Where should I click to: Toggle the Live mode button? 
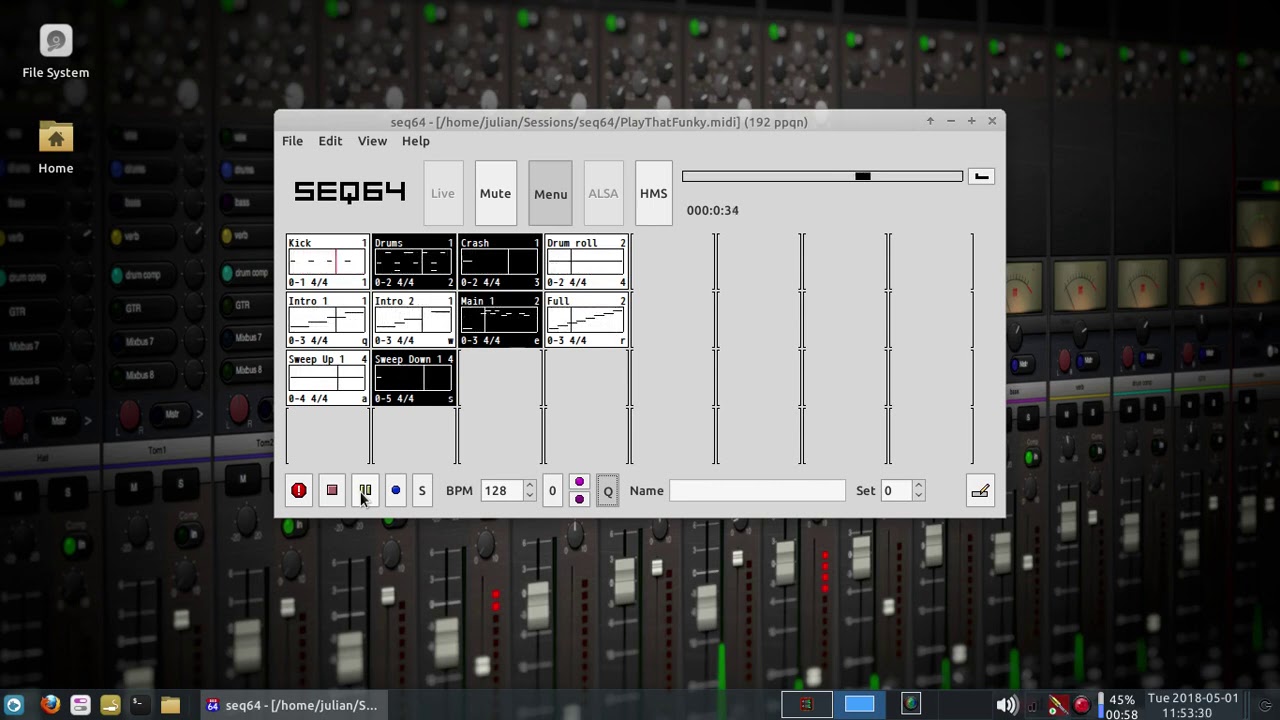(443, 193)
